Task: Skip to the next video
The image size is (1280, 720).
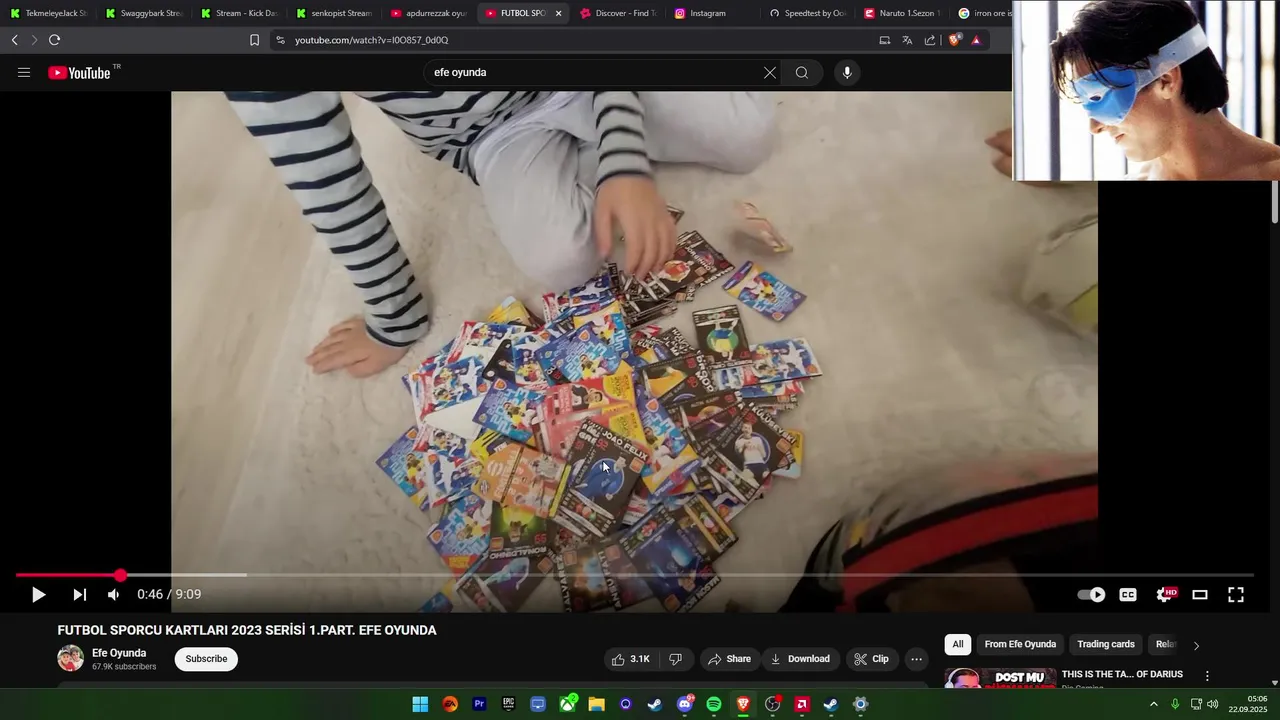Action: [80, 595]
